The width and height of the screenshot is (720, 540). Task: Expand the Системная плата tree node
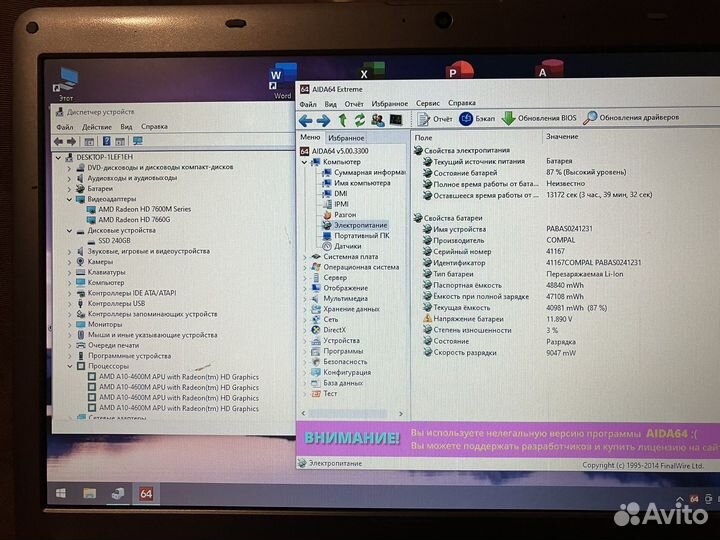(306, 256)
